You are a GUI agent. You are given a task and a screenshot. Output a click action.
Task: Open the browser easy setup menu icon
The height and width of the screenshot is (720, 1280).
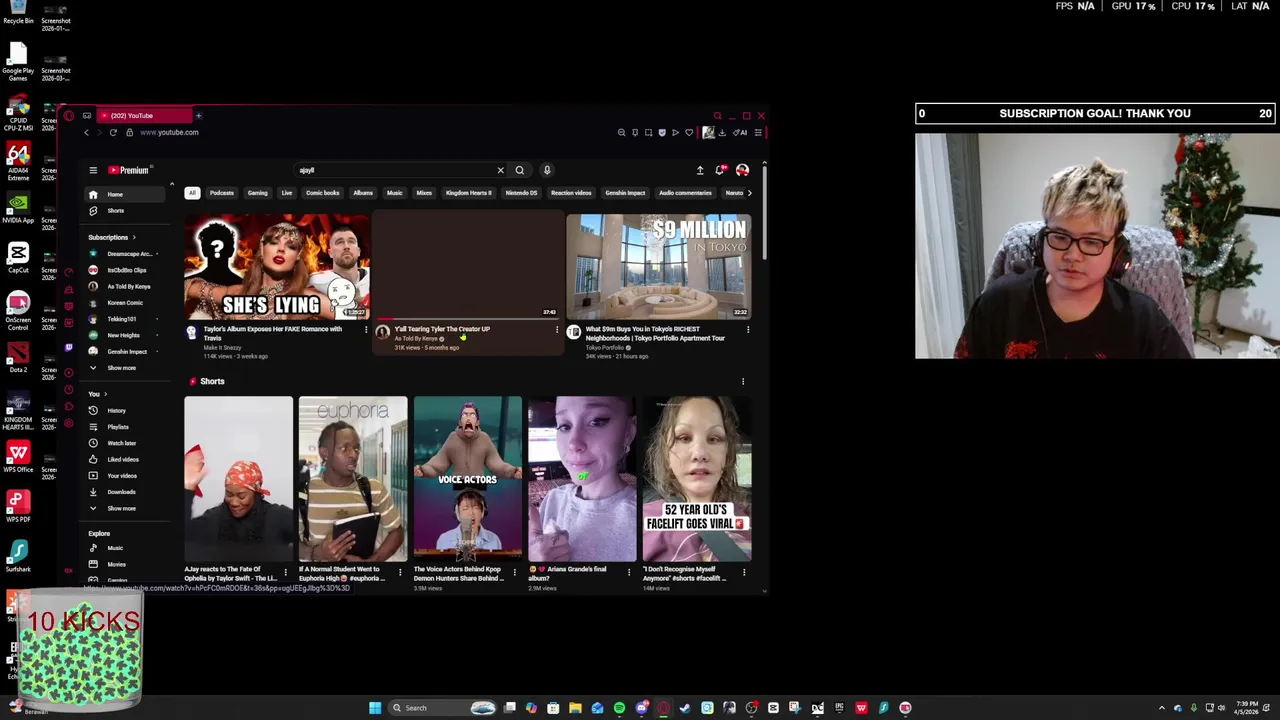coord(758,132)
